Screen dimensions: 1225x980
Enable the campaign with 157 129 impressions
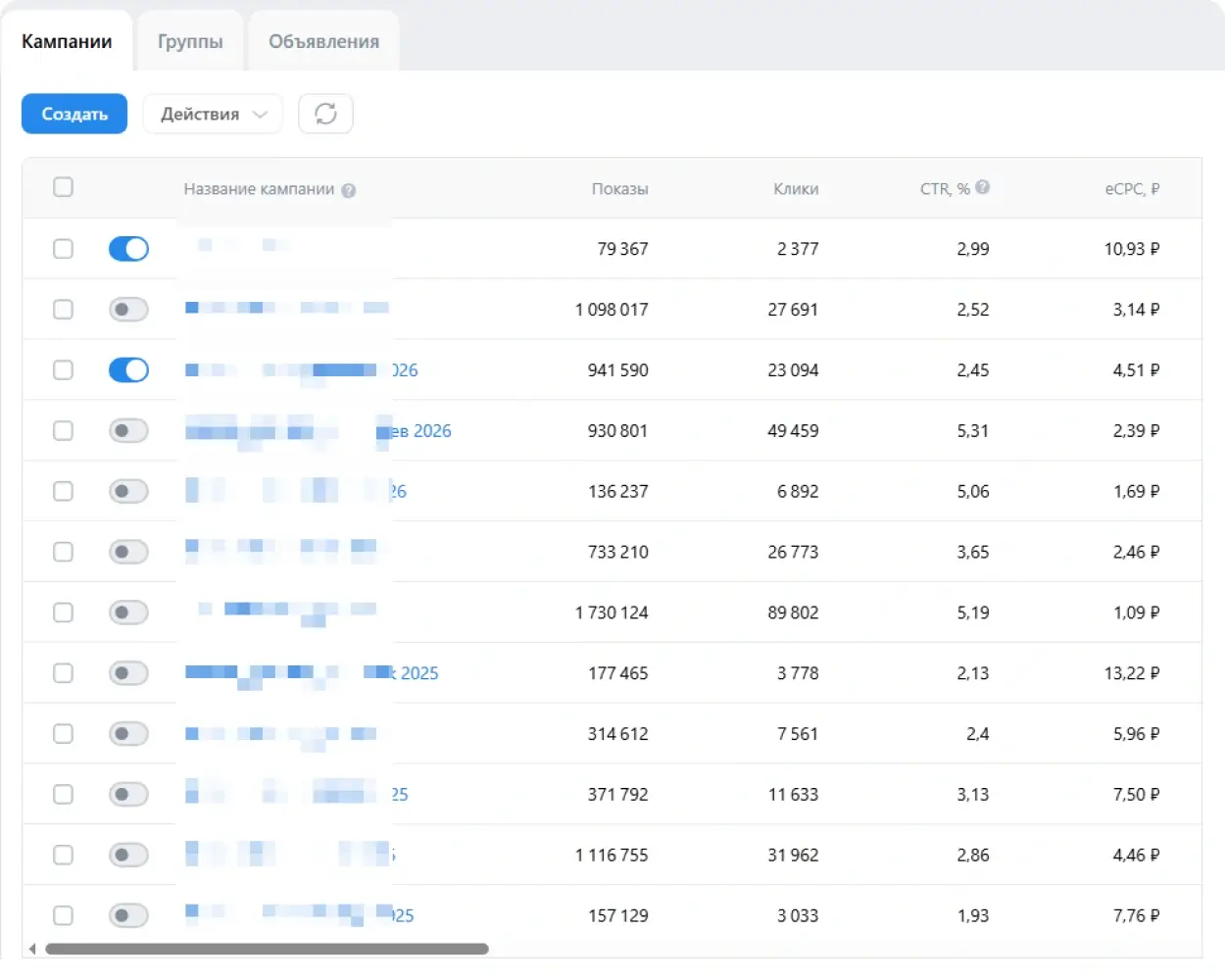[x=128, y=916]
